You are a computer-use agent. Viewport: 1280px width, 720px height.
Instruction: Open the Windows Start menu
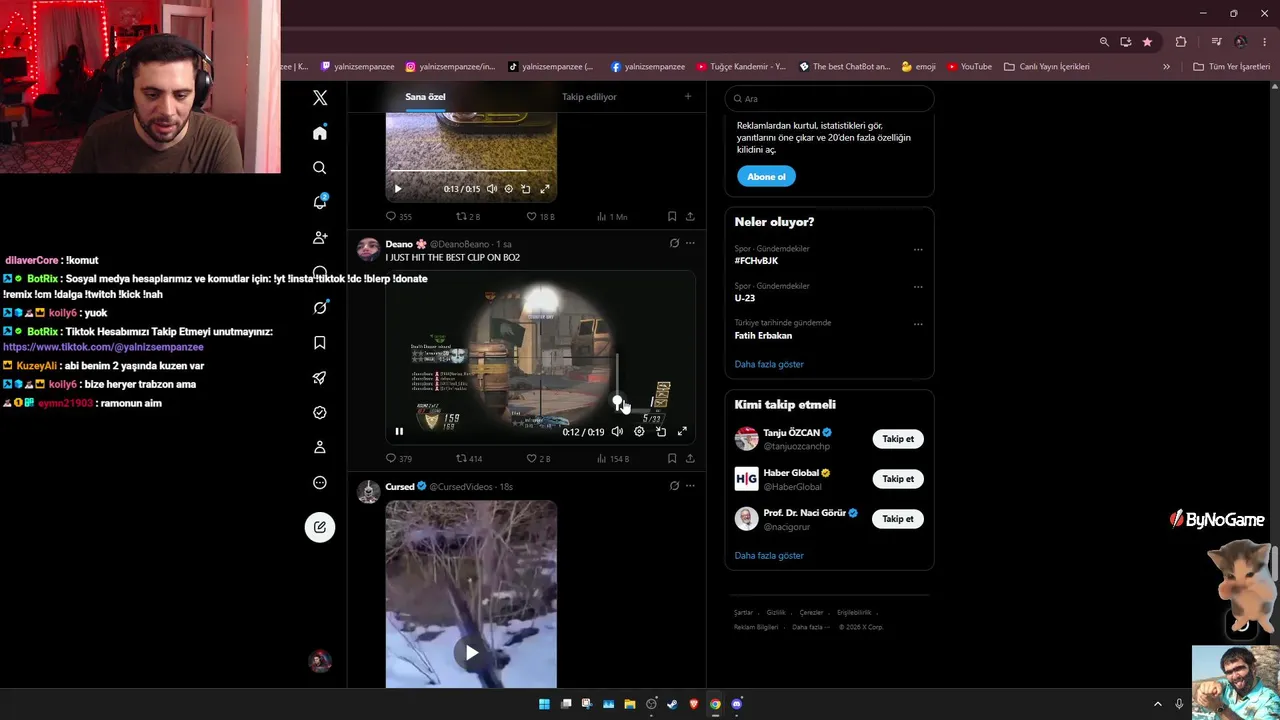544,704
